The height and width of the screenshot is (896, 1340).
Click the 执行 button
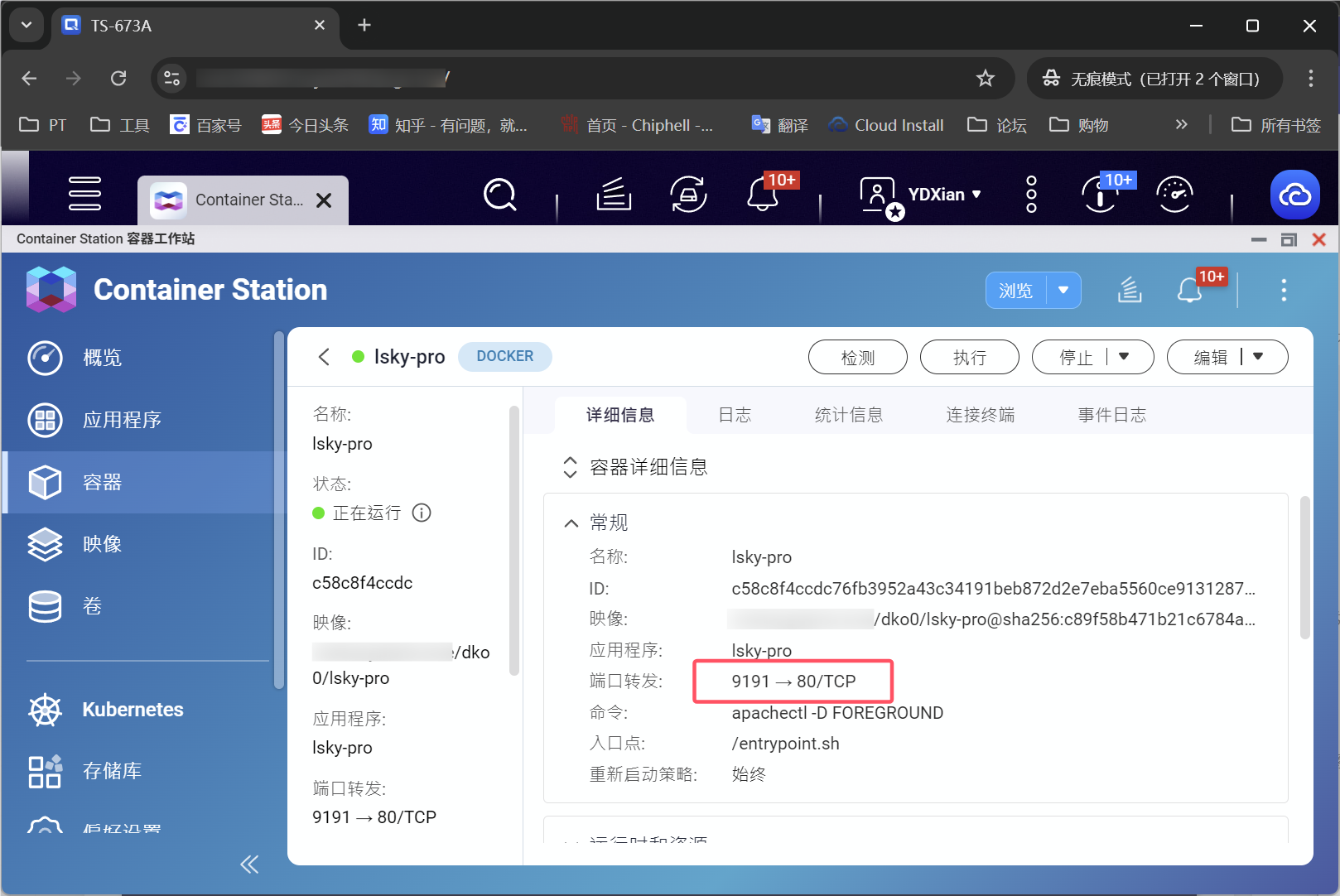click(970, 357)
